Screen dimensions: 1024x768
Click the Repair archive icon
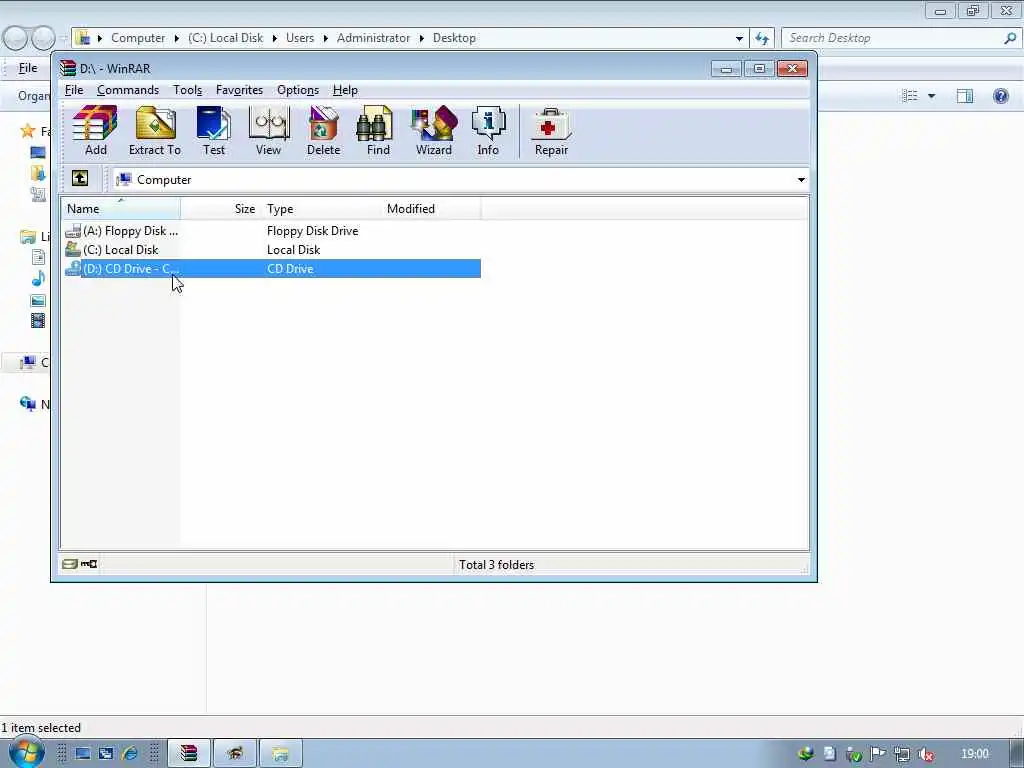tap(551, 131)
